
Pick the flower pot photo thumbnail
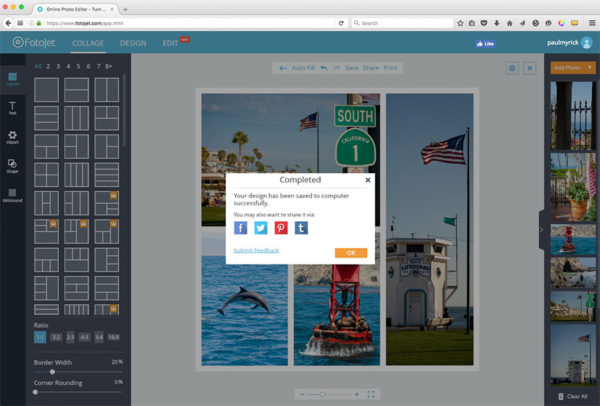[573, 187]
